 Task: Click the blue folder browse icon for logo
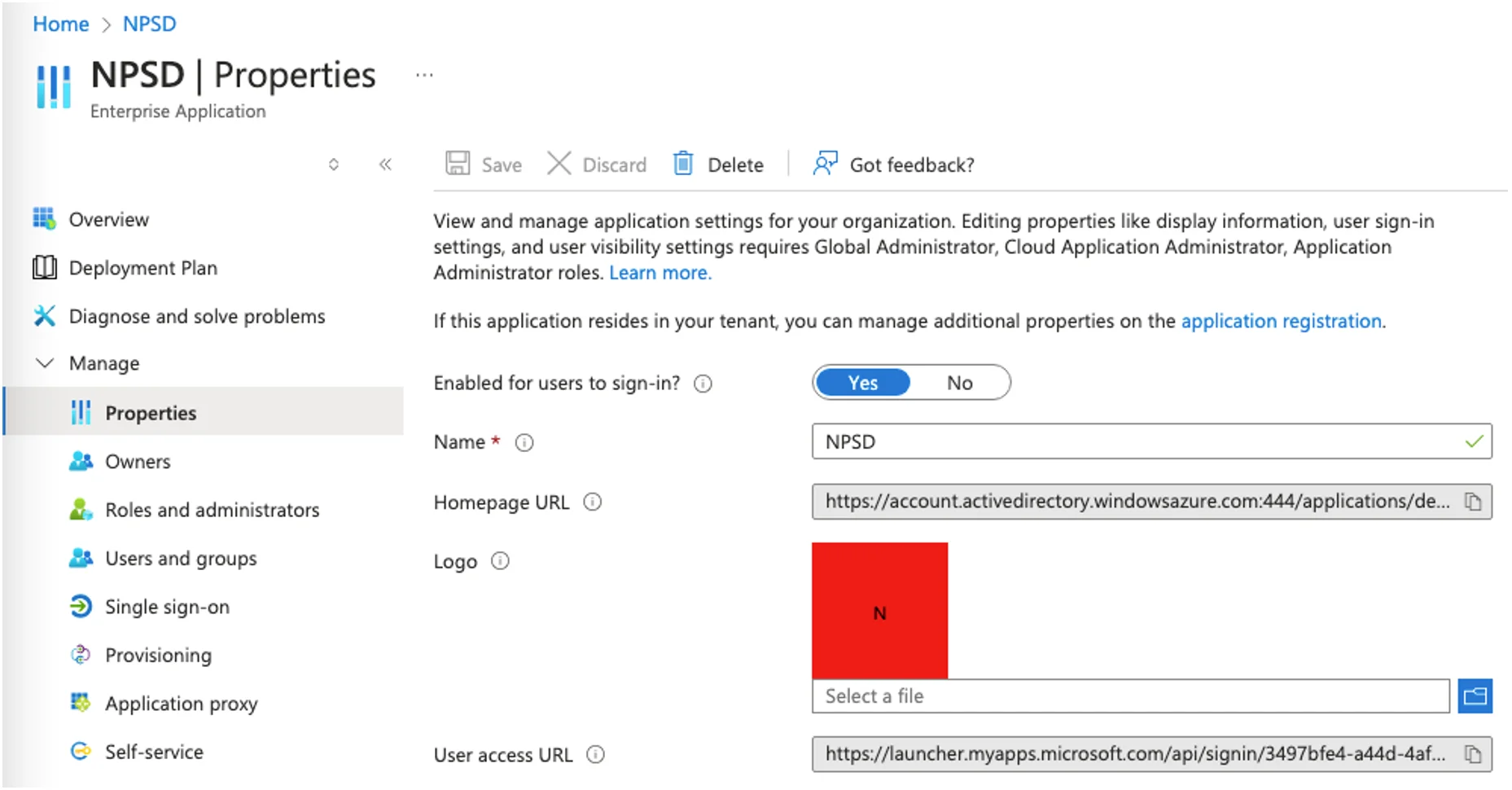[1475, 696]
